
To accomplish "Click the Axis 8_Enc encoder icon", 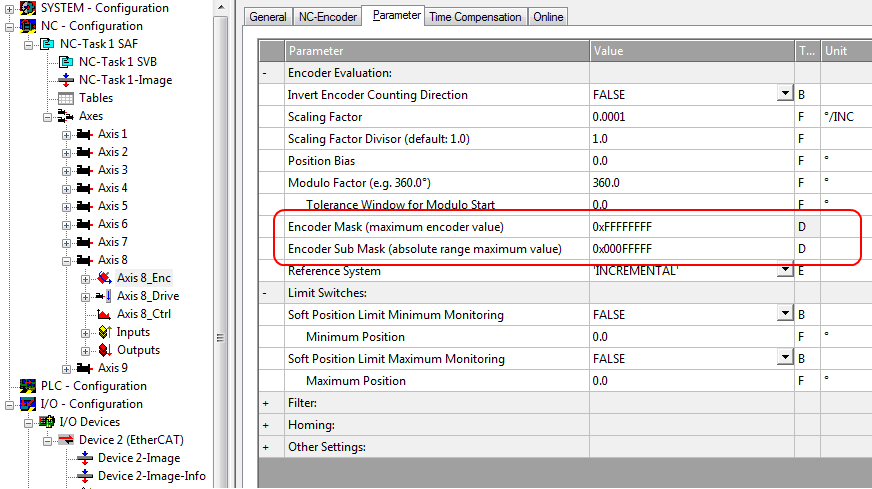I will [x=104, y=278].
